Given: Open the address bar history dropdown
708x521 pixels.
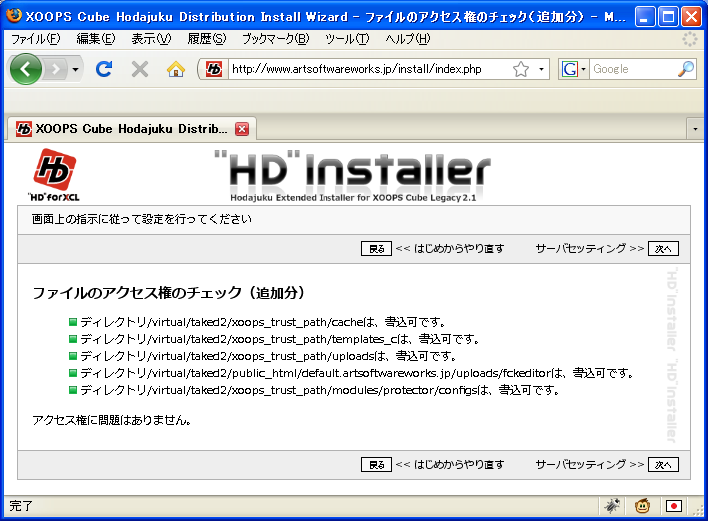Looking at the screenshot, I should coord(541,69).
